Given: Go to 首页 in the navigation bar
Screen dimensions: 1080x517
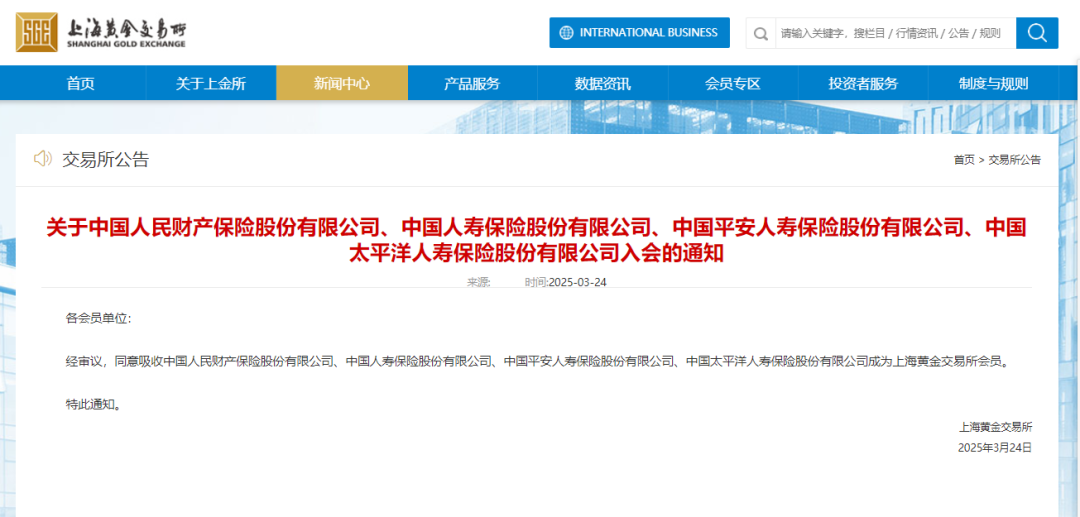Looking at the screenshot, I should (x=80, y=83).
